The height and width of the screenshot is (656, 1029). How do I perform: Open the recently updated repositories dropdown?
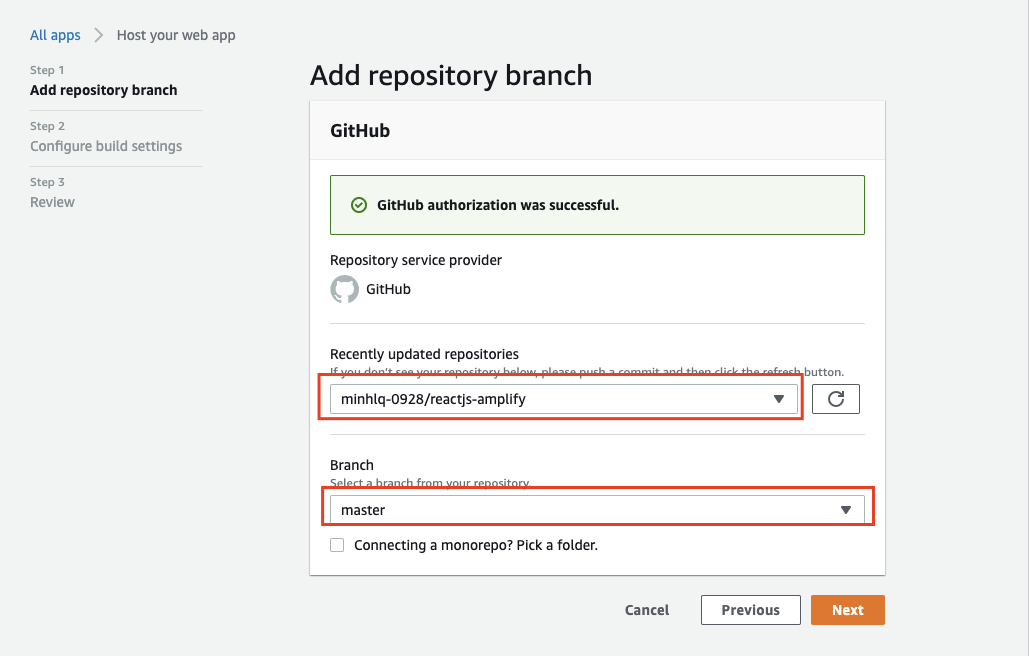pyautogui.click(x=560, y=400)
